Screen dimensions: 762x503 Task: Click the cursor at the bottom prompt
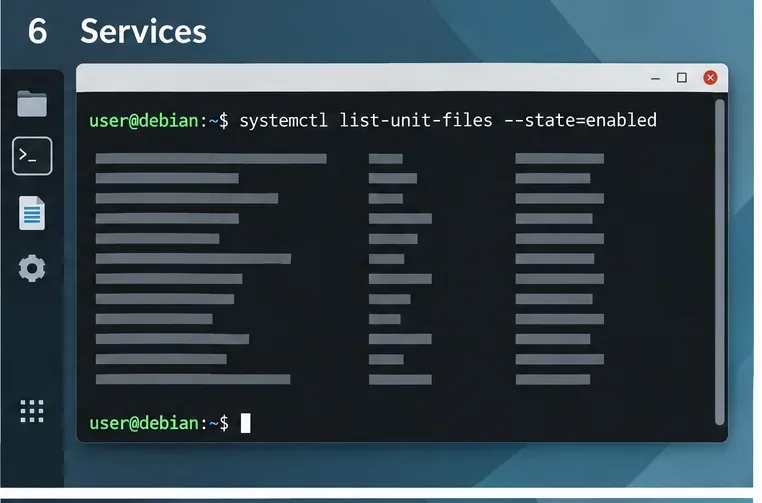pyautogui.click(x=246, y=423)
